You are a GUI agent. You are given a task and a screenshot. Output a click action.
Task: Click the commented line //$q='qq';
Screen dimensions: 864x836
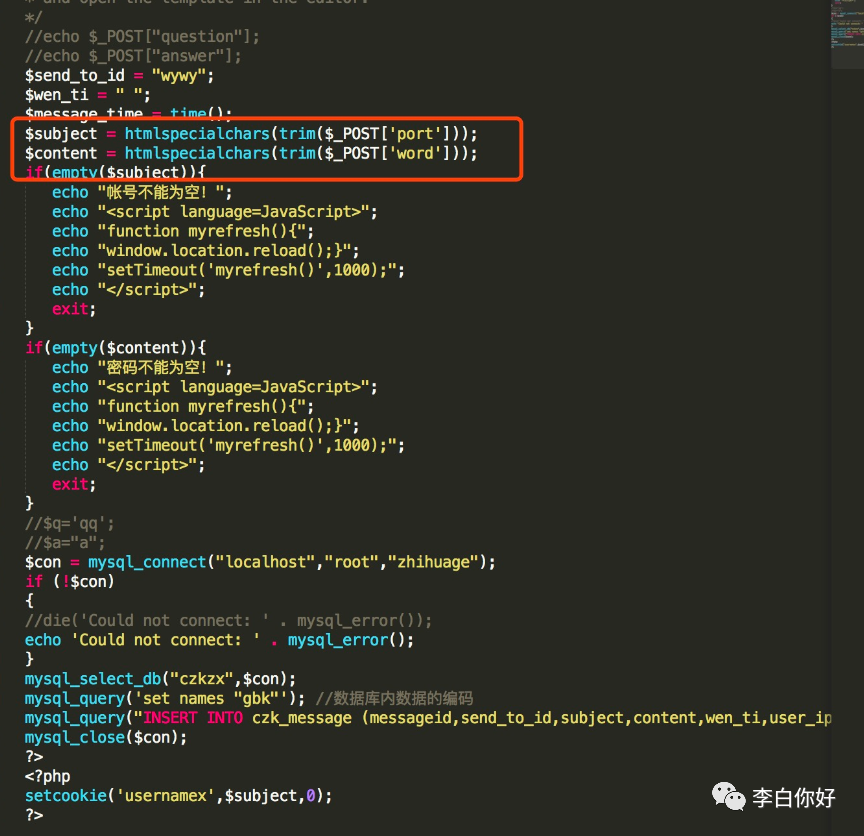69,524
